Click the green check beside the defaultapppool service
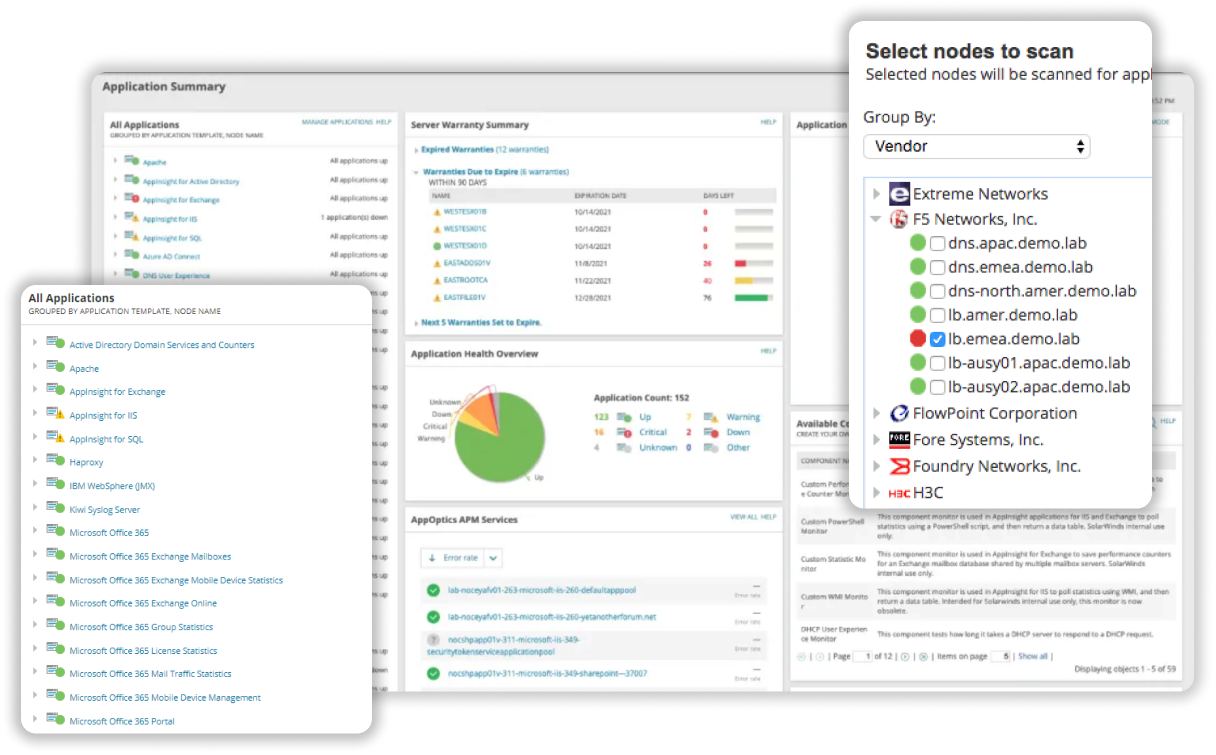1216x755 pixels. click(x=433, y=591)
